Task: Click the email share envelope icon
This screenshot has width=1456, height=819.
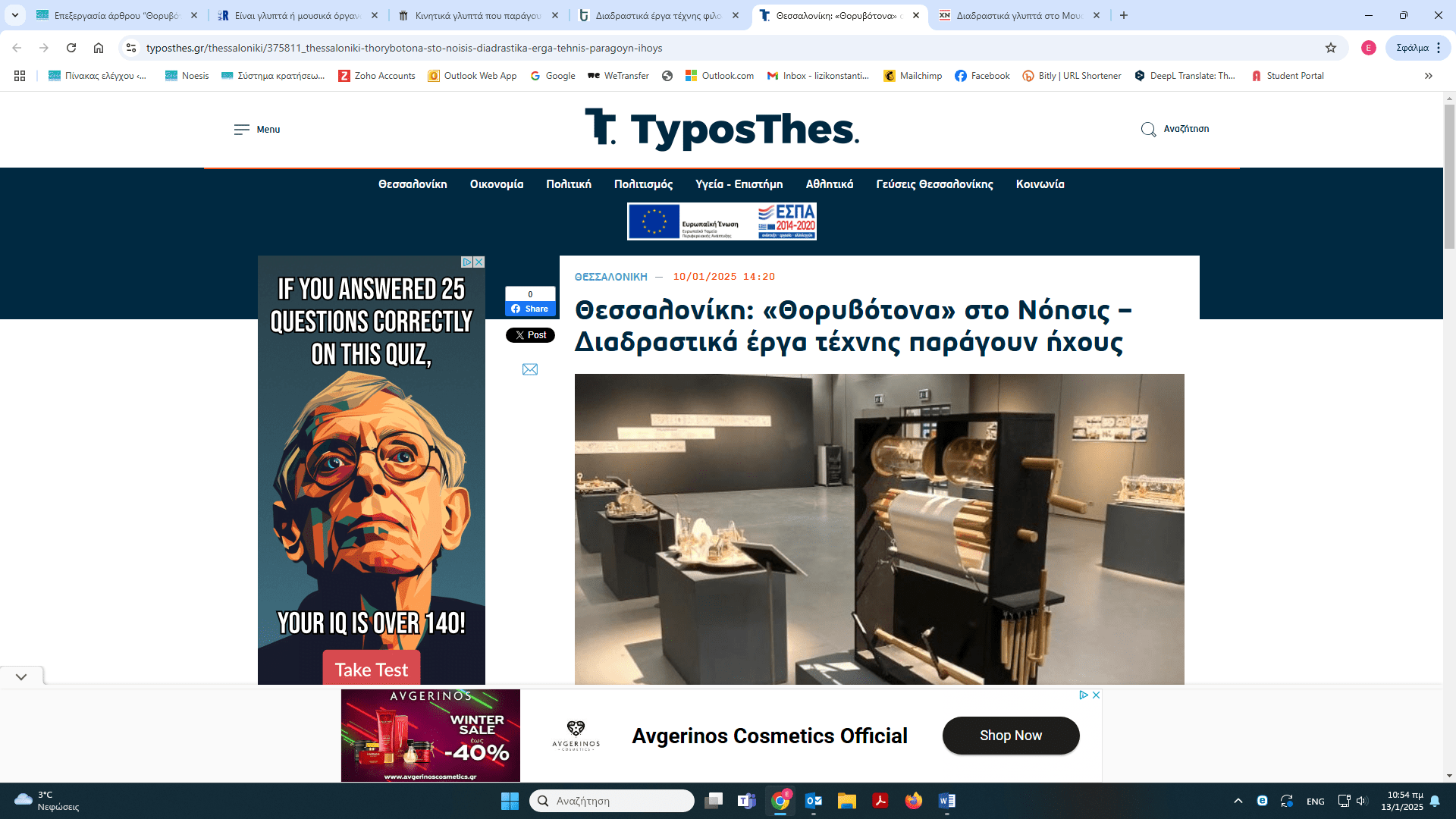Action: coord(529,369)
